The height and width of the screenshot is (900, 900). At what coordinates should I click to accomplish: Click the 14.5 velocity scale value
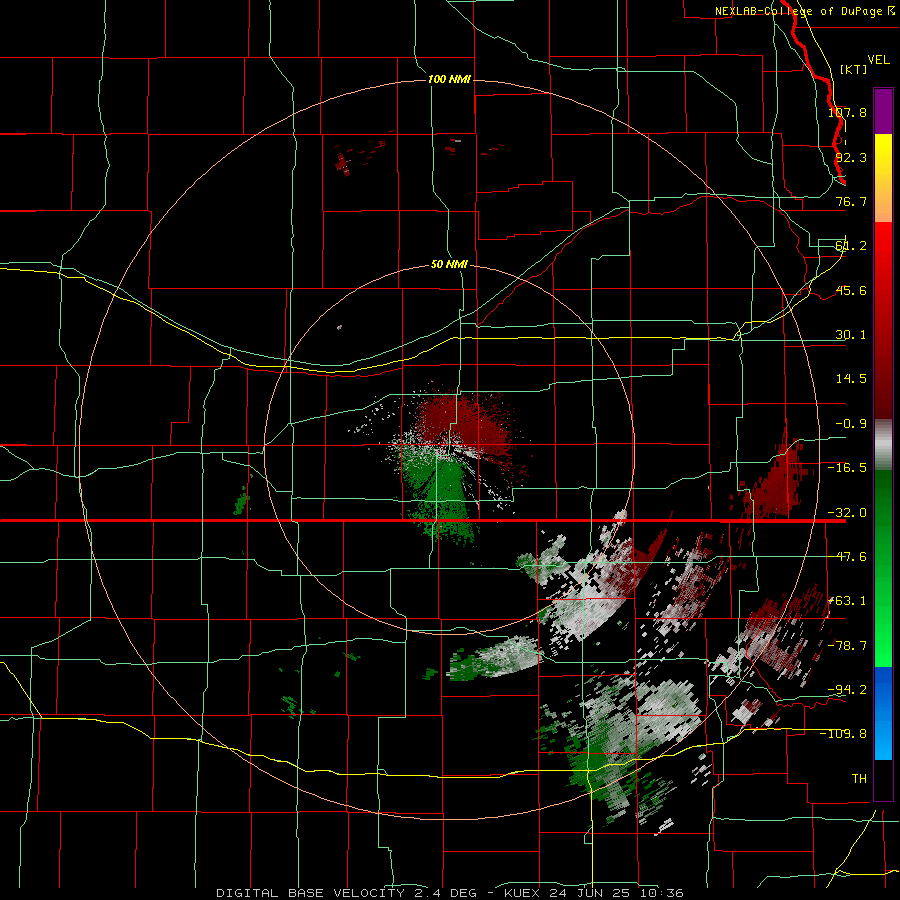click(x=851, y=379)
